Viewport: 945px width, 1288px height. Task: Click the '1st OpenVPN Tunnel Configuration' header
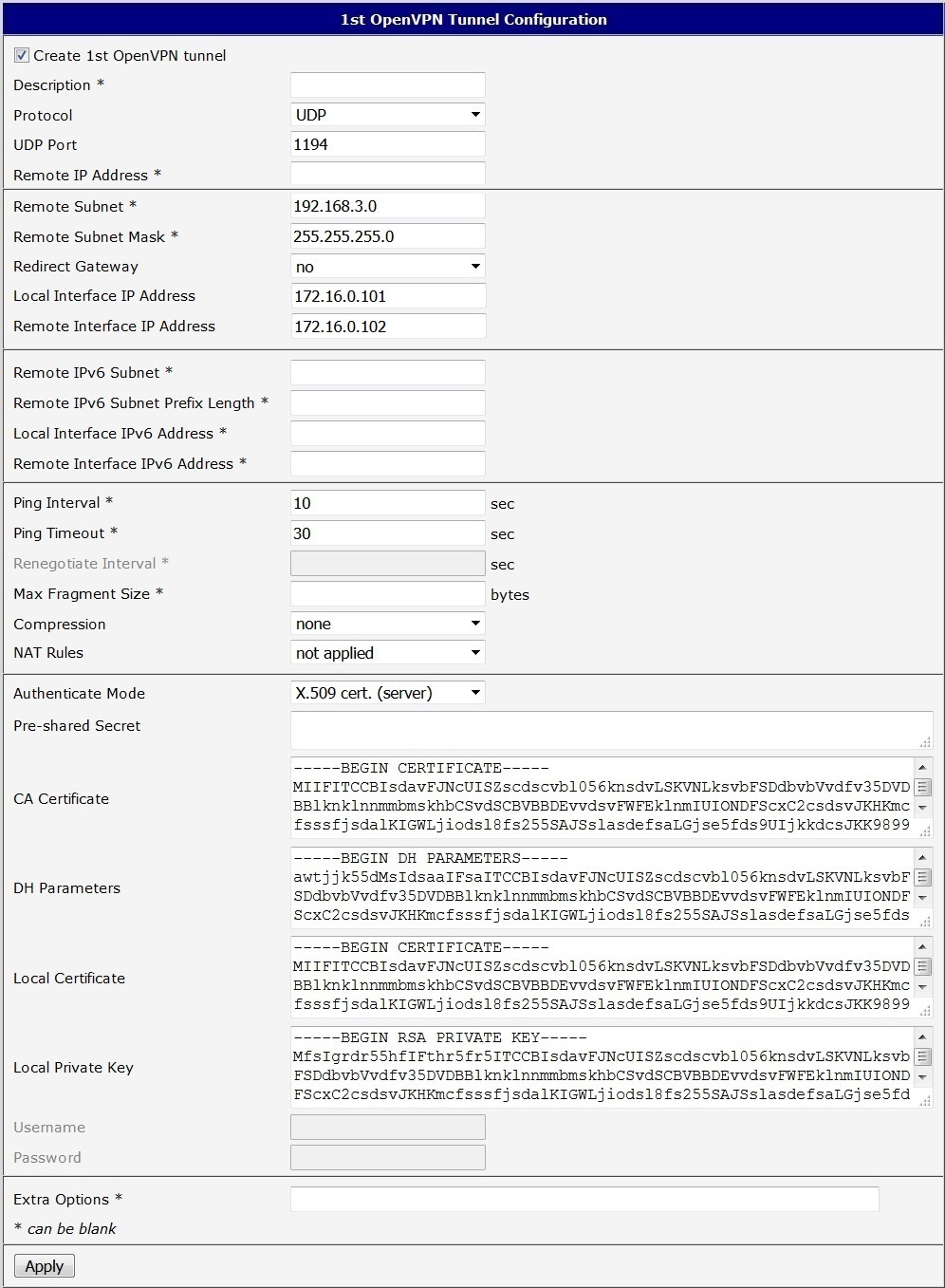[x=473, y=19]
